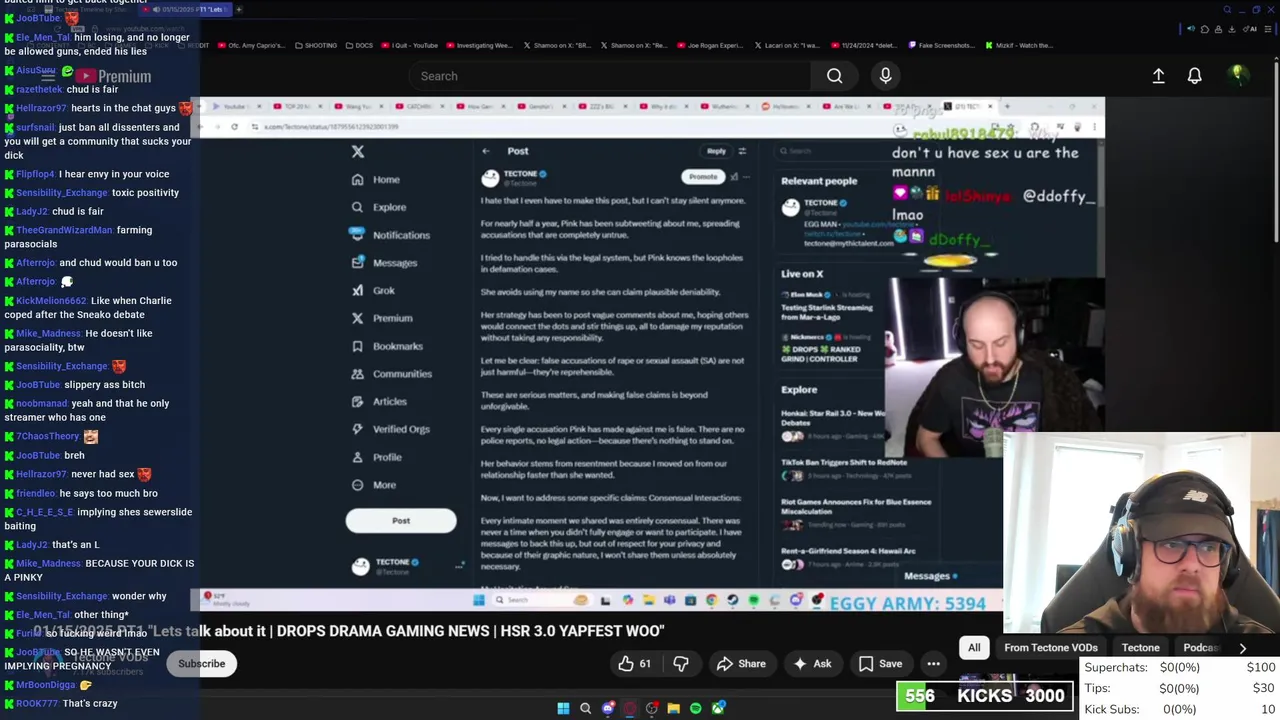Select the From Tectone VODs chip
Image resolution: width=1280 pixels, height=720 pixels.
point(1051,648)
